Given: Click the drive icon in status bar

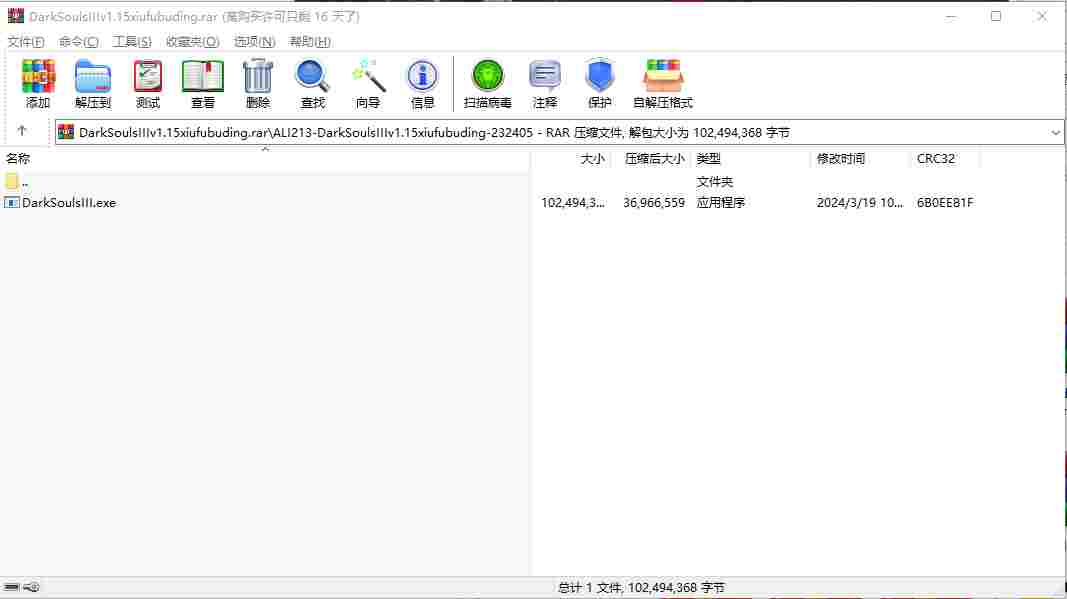Looking at the screenshot, I should pos(12,587).
